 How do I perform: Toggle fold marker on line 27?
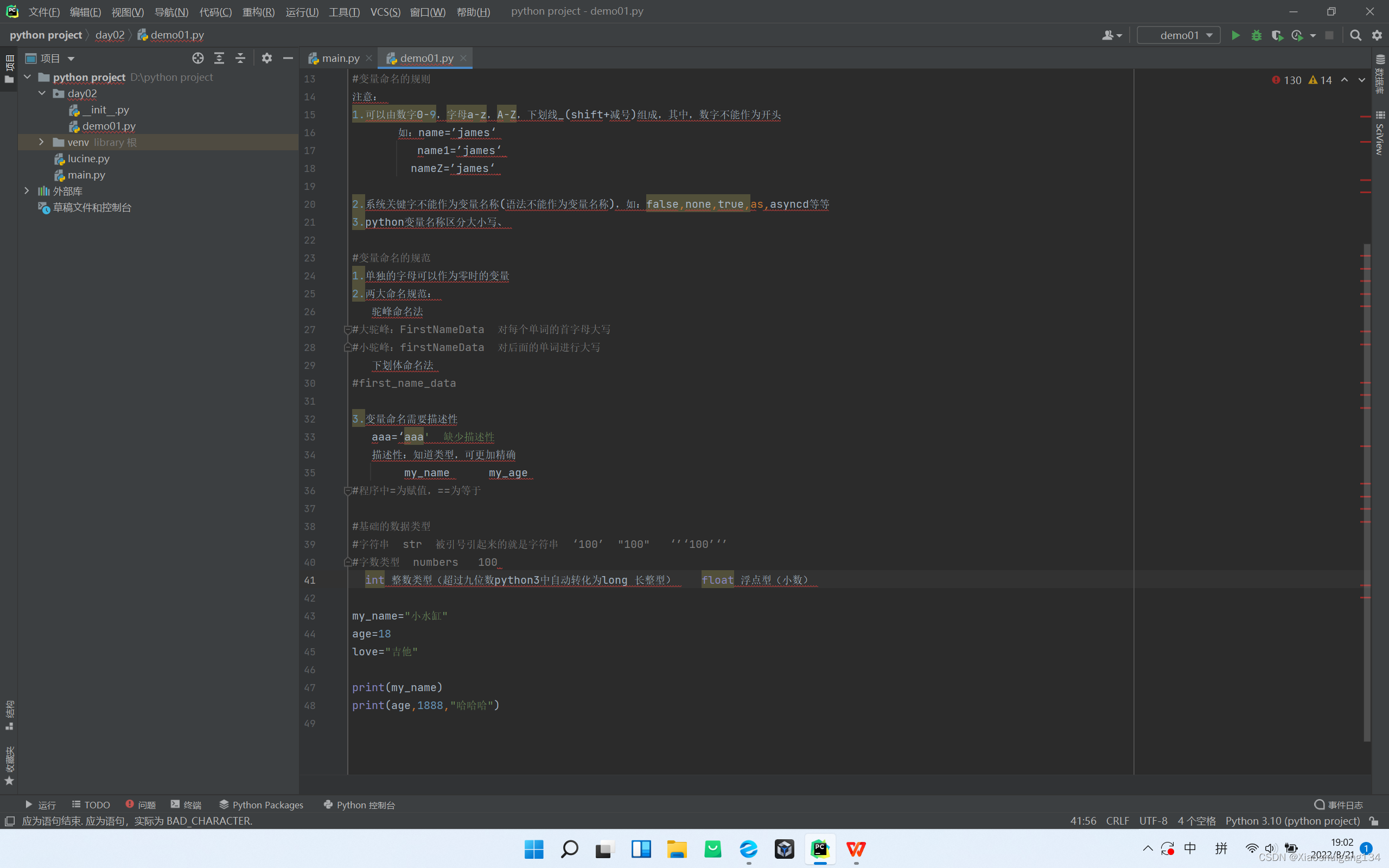[x=347, y=329]
